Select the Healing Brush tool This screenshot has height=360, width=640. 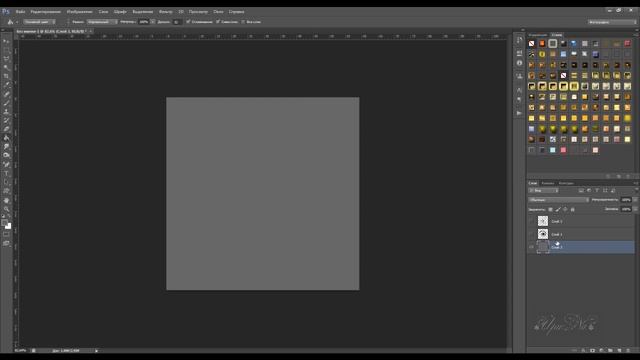7,94
